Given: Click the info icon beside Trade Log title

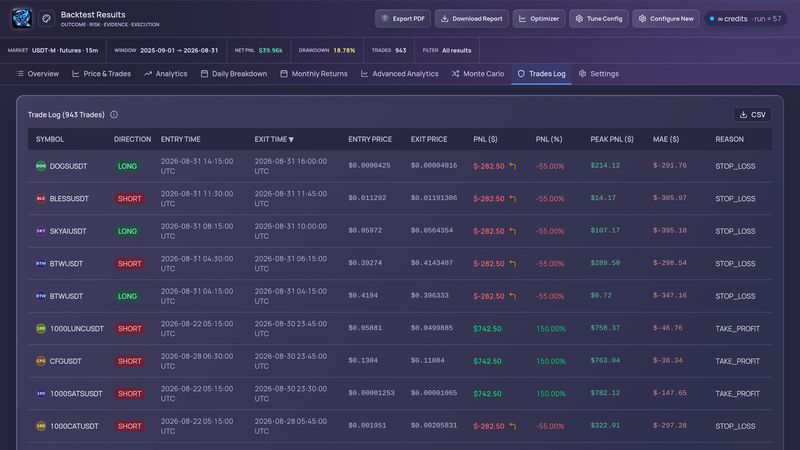Looking at the screenshot, I should 114,115.
